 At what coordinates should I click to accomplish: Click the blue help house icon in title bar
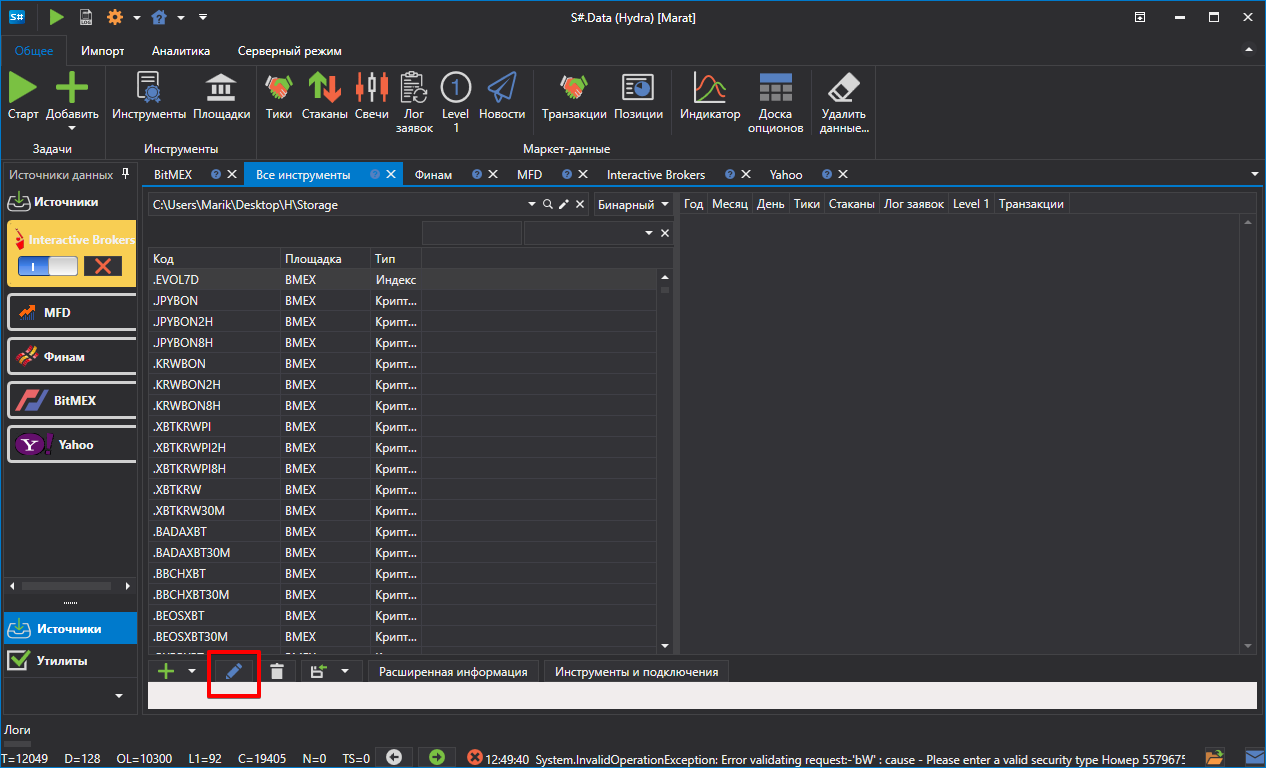[x=159, y=17]
